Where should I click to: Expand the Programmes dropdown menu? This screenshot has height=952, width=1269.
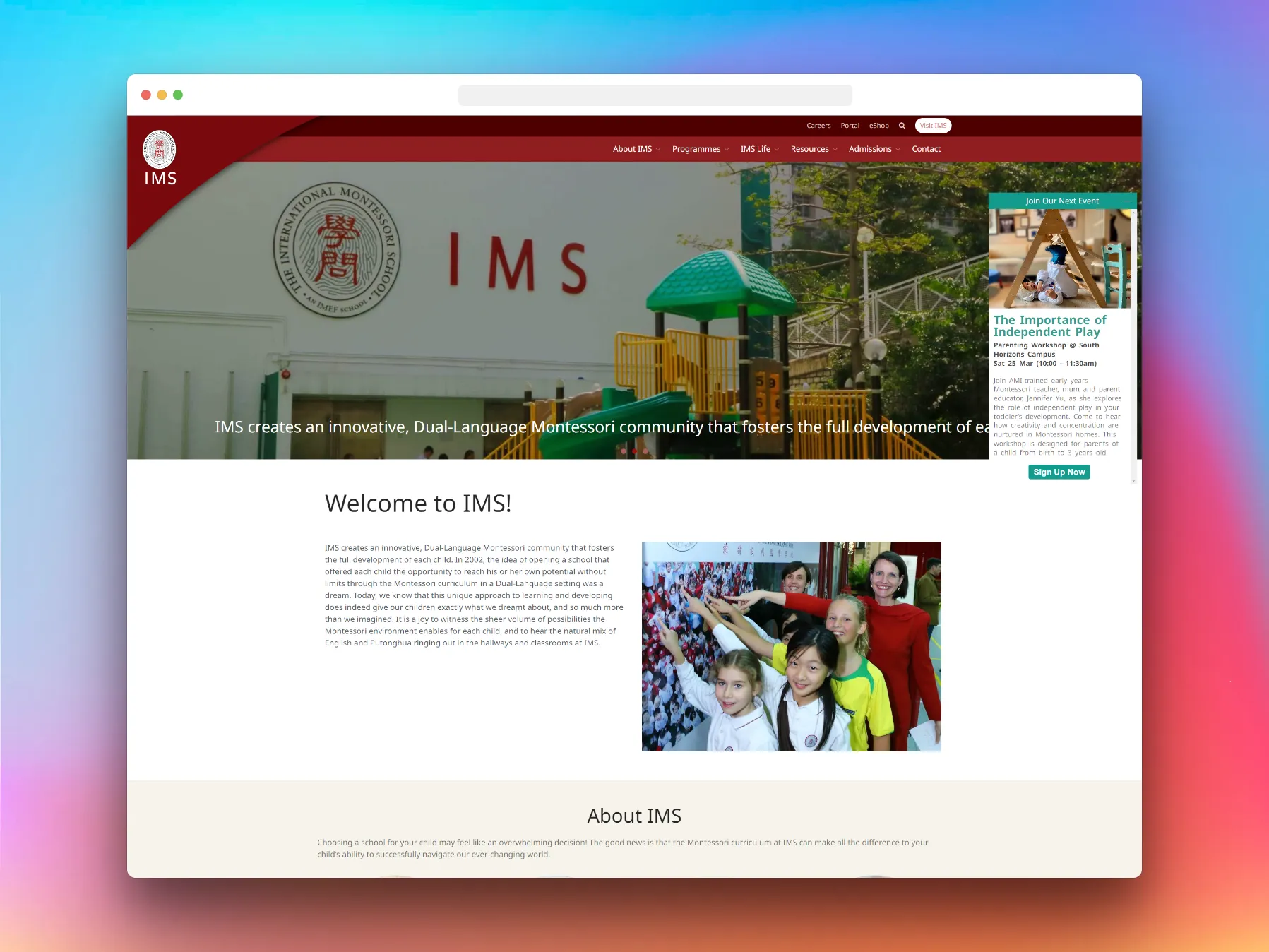point(699,149)
